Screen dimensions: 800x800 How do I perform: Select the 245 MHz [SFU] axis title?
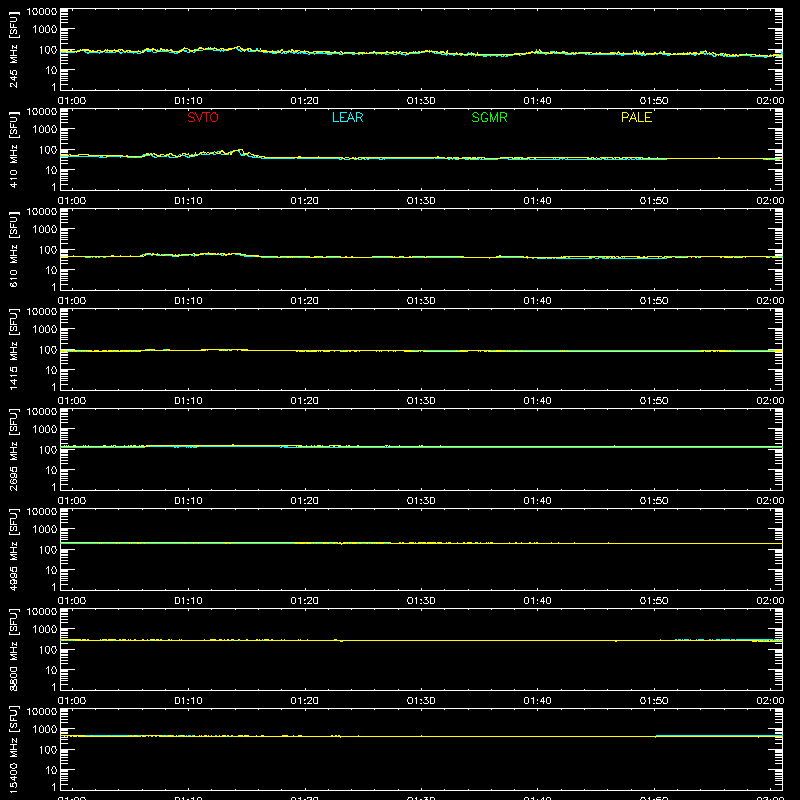[x=13, y=49]
